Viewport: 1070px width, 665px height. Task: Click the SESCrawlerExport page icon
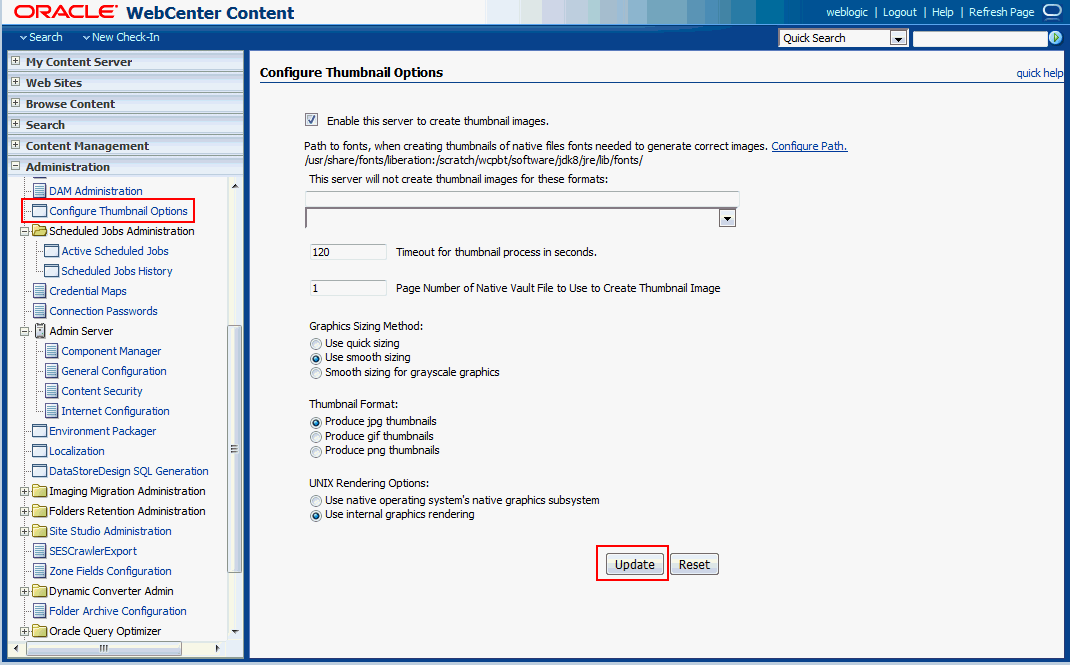tap(40, 550)
